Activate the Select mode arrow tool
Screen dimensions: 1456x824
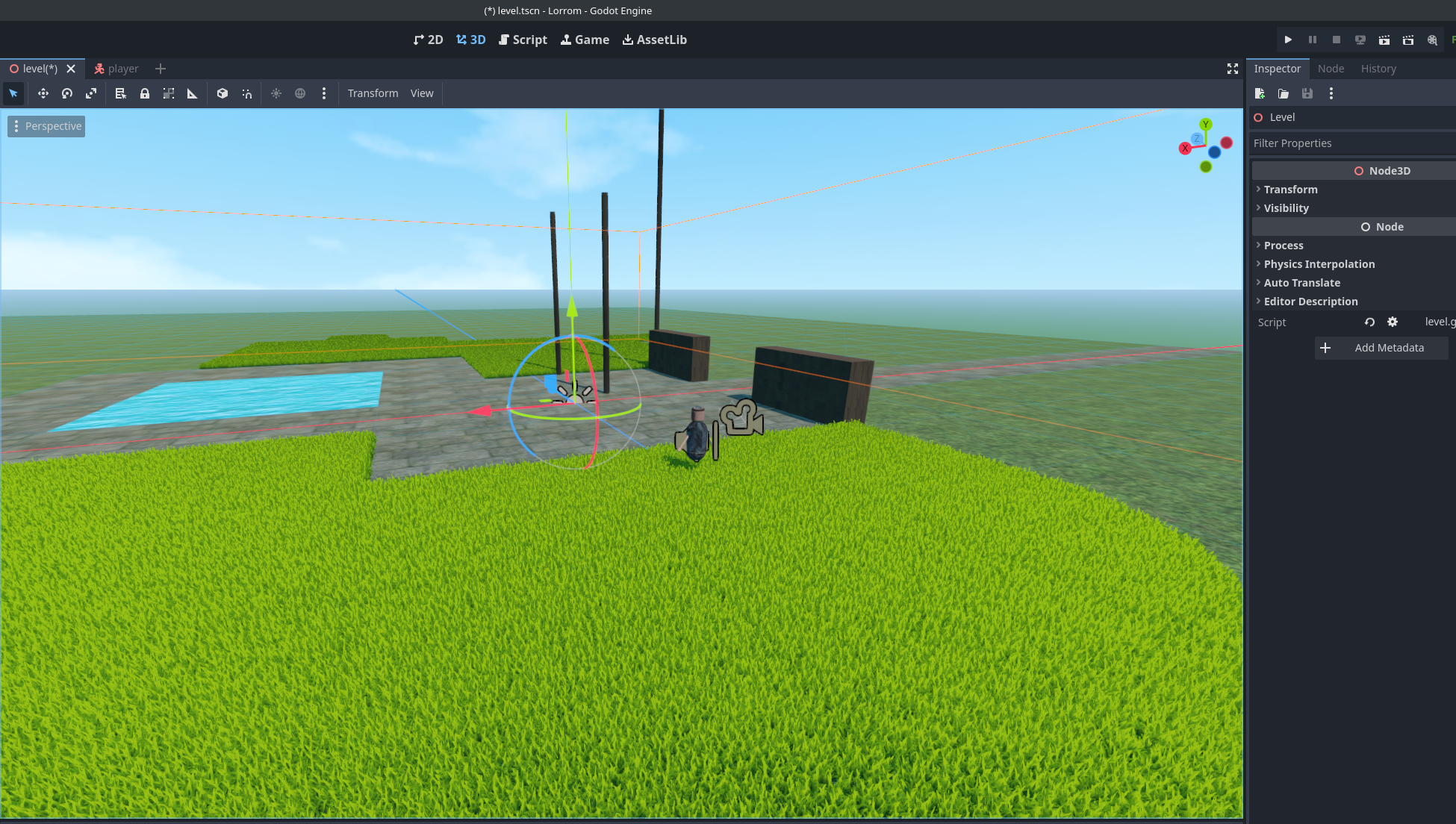(13, 93)
